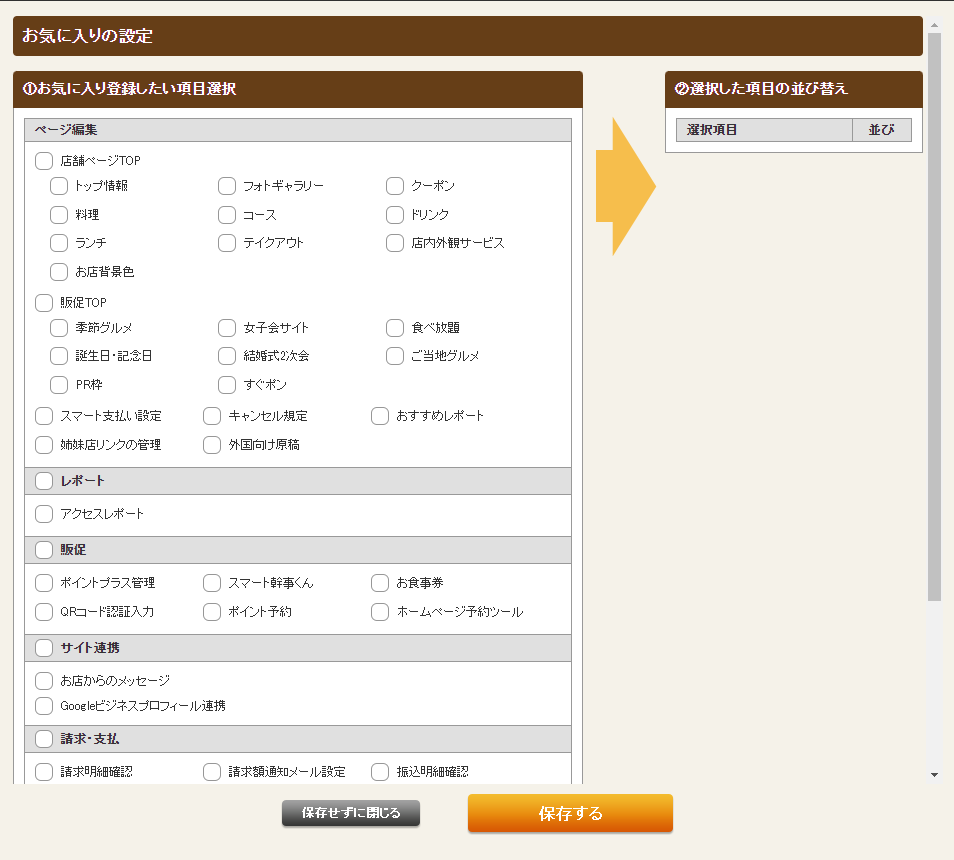Check the 店舗ページTOP checkbox
The height and width of the screenshot is (860, 954).
[44, 161]
